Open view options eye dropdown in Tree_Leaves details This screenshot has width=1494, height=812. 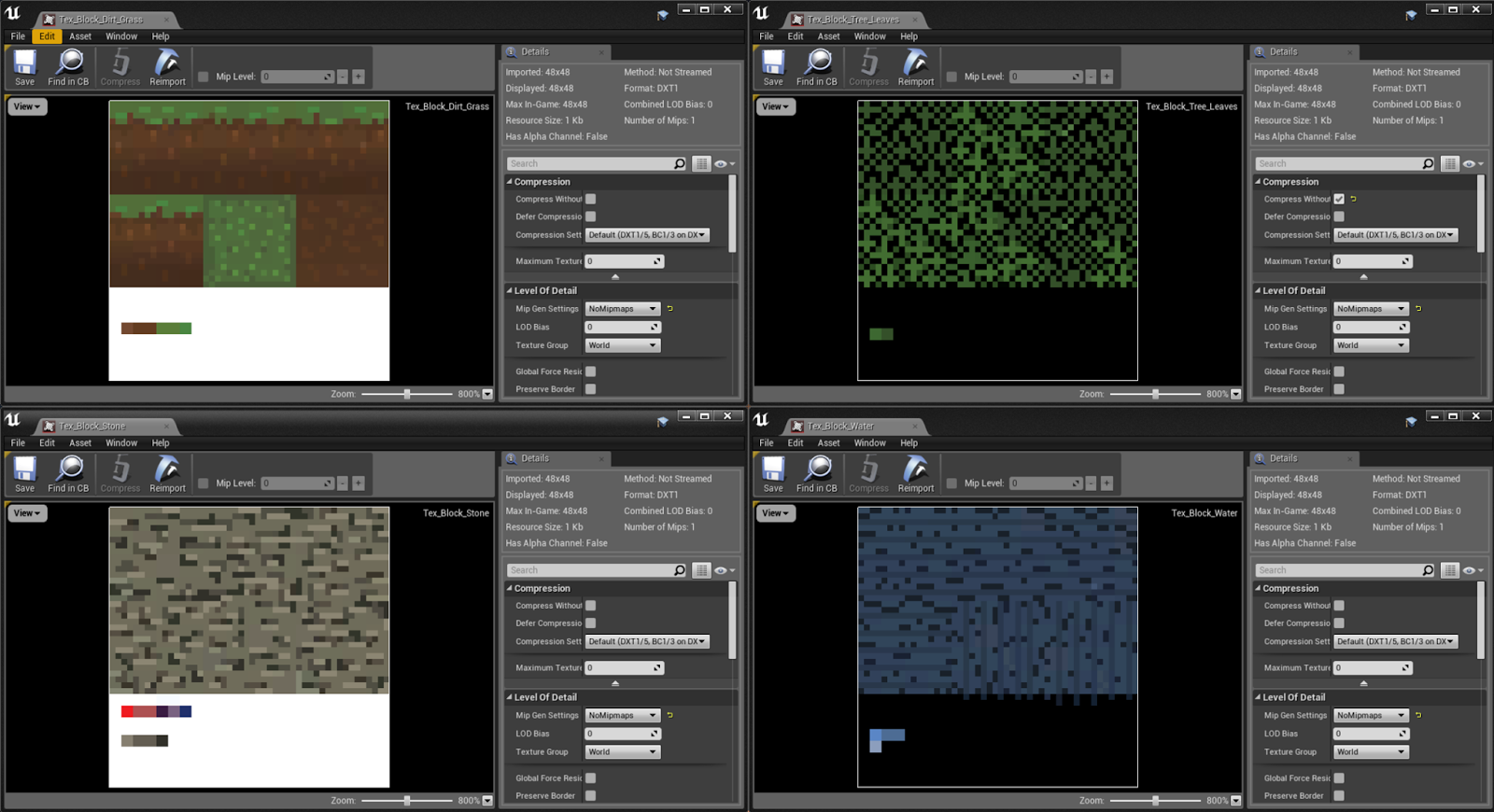pyautogui.click(x=1473, y=163)
